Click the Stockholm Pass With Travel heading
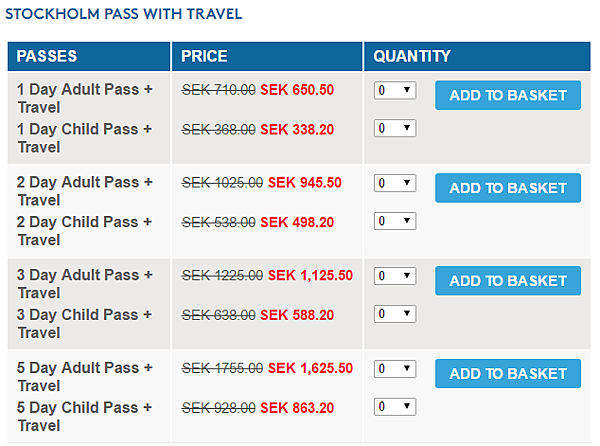Image resolution: width=600 pixels, height=446 pixels. pos(124,14)
